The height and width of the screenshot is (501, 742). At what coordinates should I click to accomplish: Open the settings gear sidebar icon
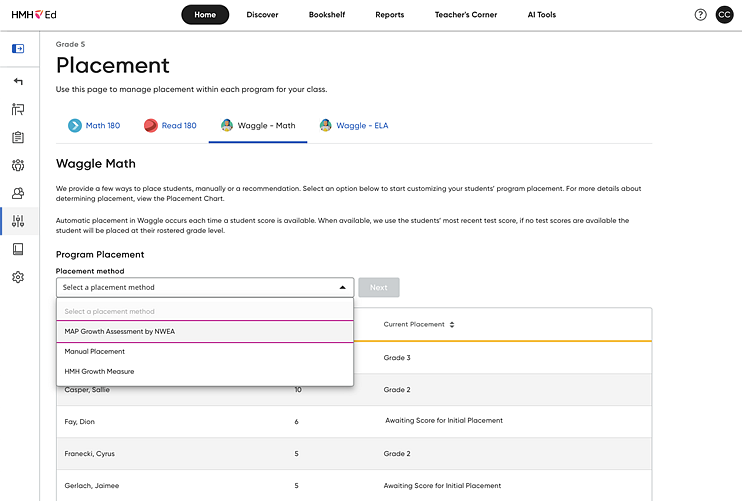click(x=18, y=277)
